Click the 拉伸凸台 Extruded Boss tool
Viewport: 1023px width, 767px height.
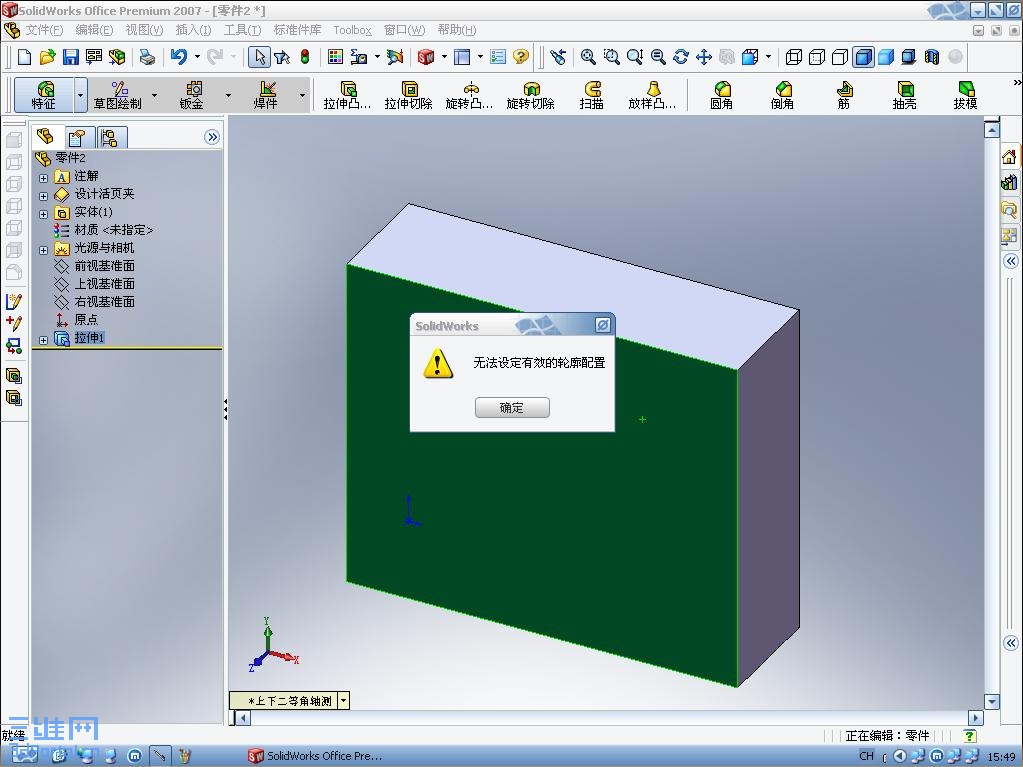[x=348, y=95]
